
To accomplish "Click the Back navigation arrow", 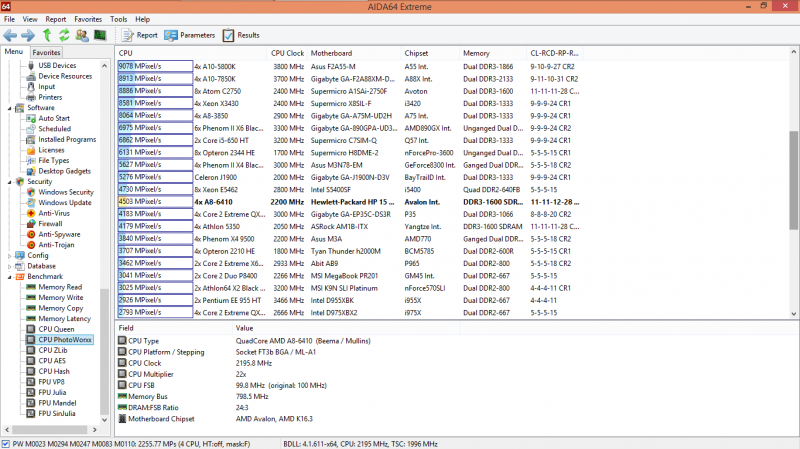I will pyautogui.click(x=10, y=35).
